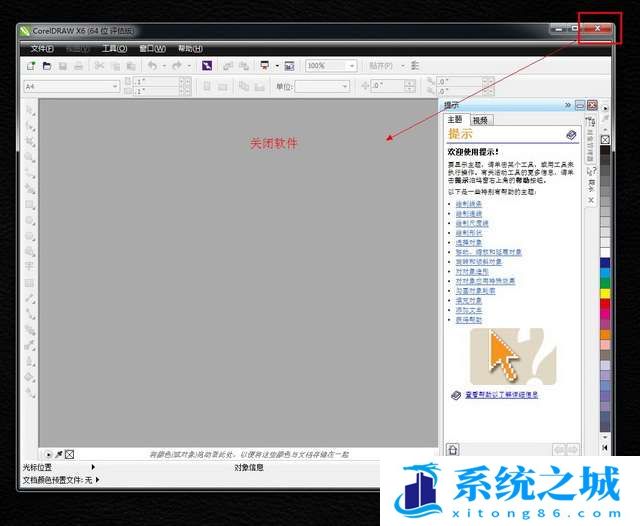Screen dimensions: 640x526
Task: Click 查看帮助以了解详细信息 link
Action: point(501,395)
